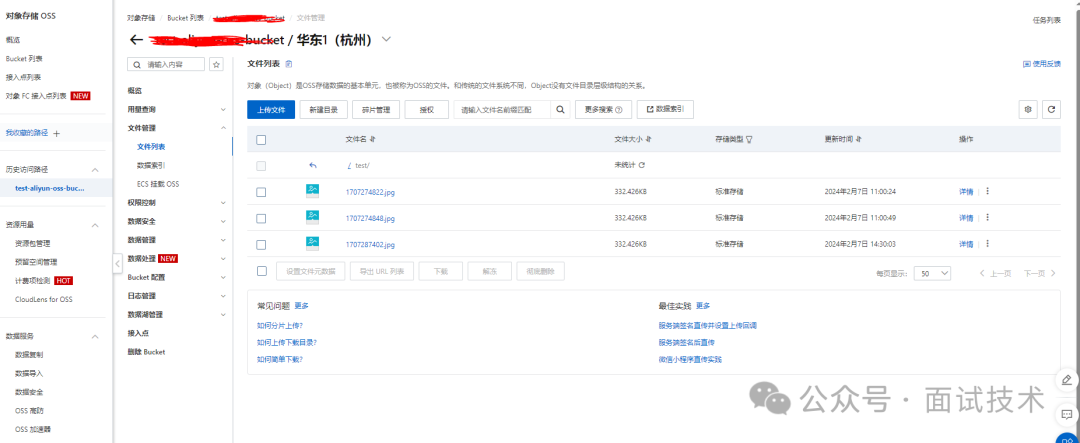Toggle the bottom checkbox beside 设置文件元数据

click(x=261, y=271)
